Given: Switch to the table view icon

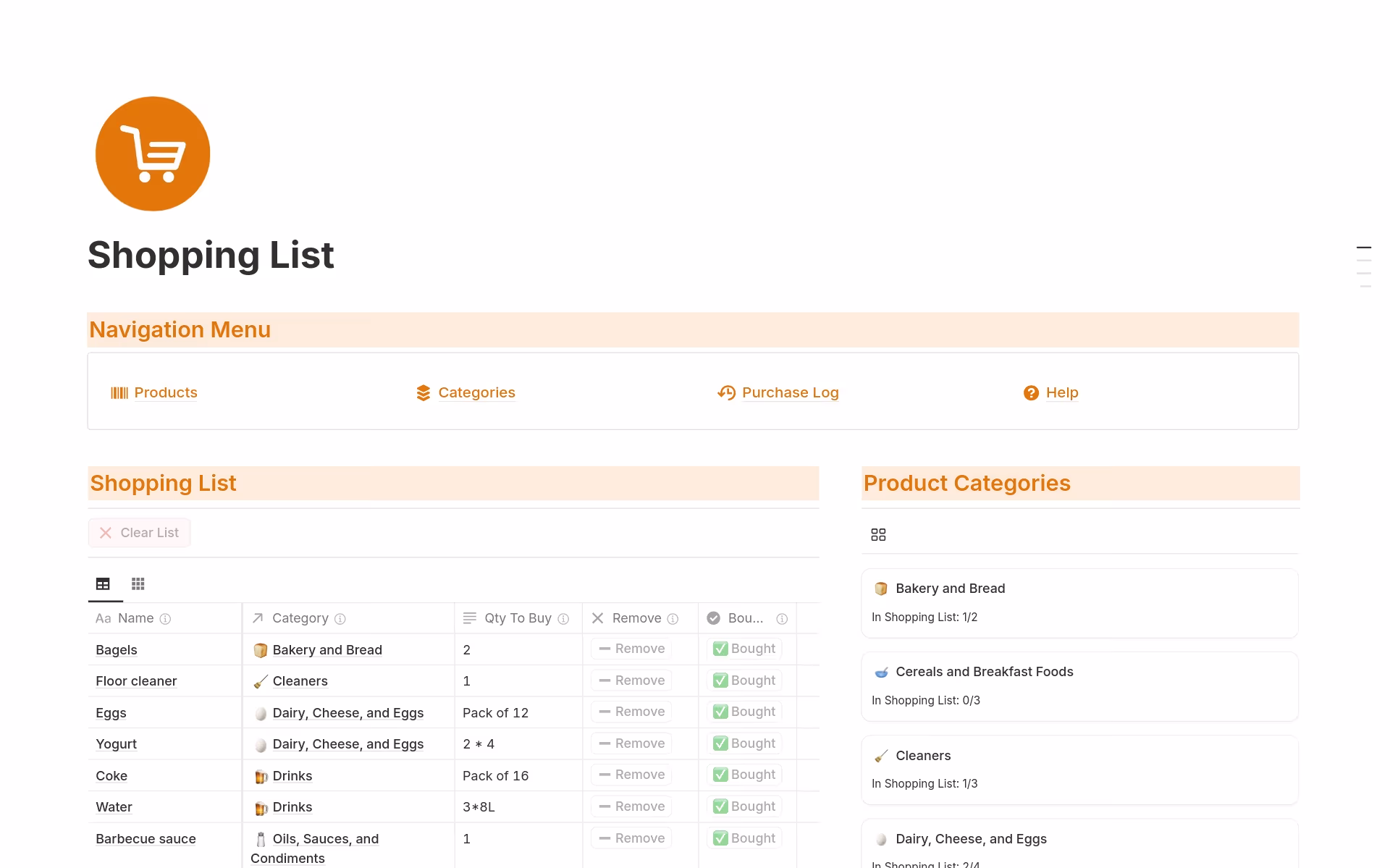Looking at the screenshot, I should [103, 583].
